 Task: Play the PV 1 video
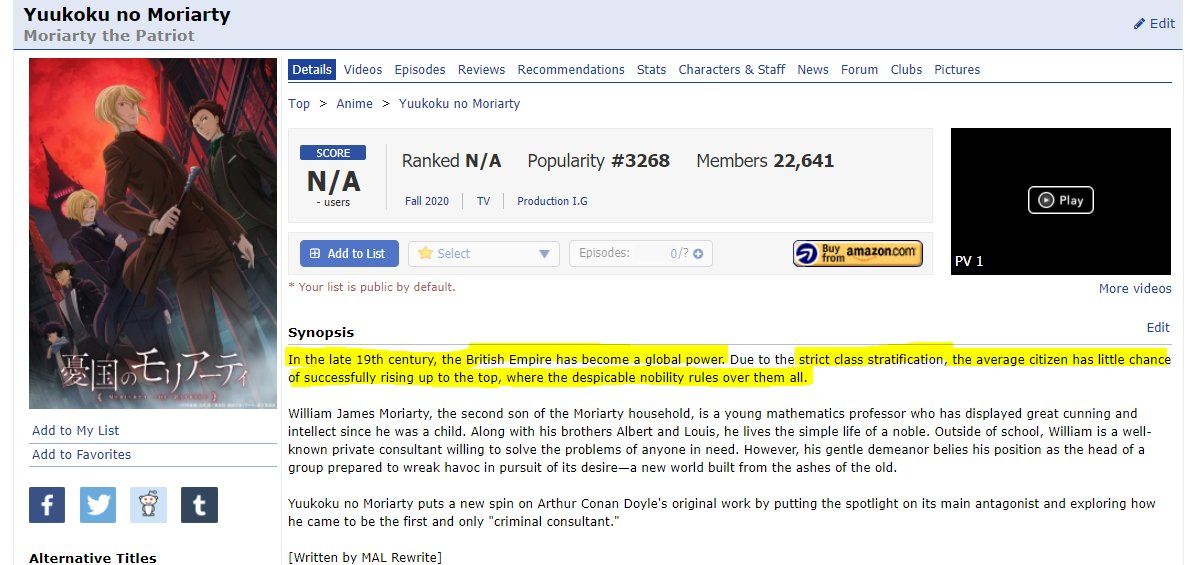(1060, 200)
